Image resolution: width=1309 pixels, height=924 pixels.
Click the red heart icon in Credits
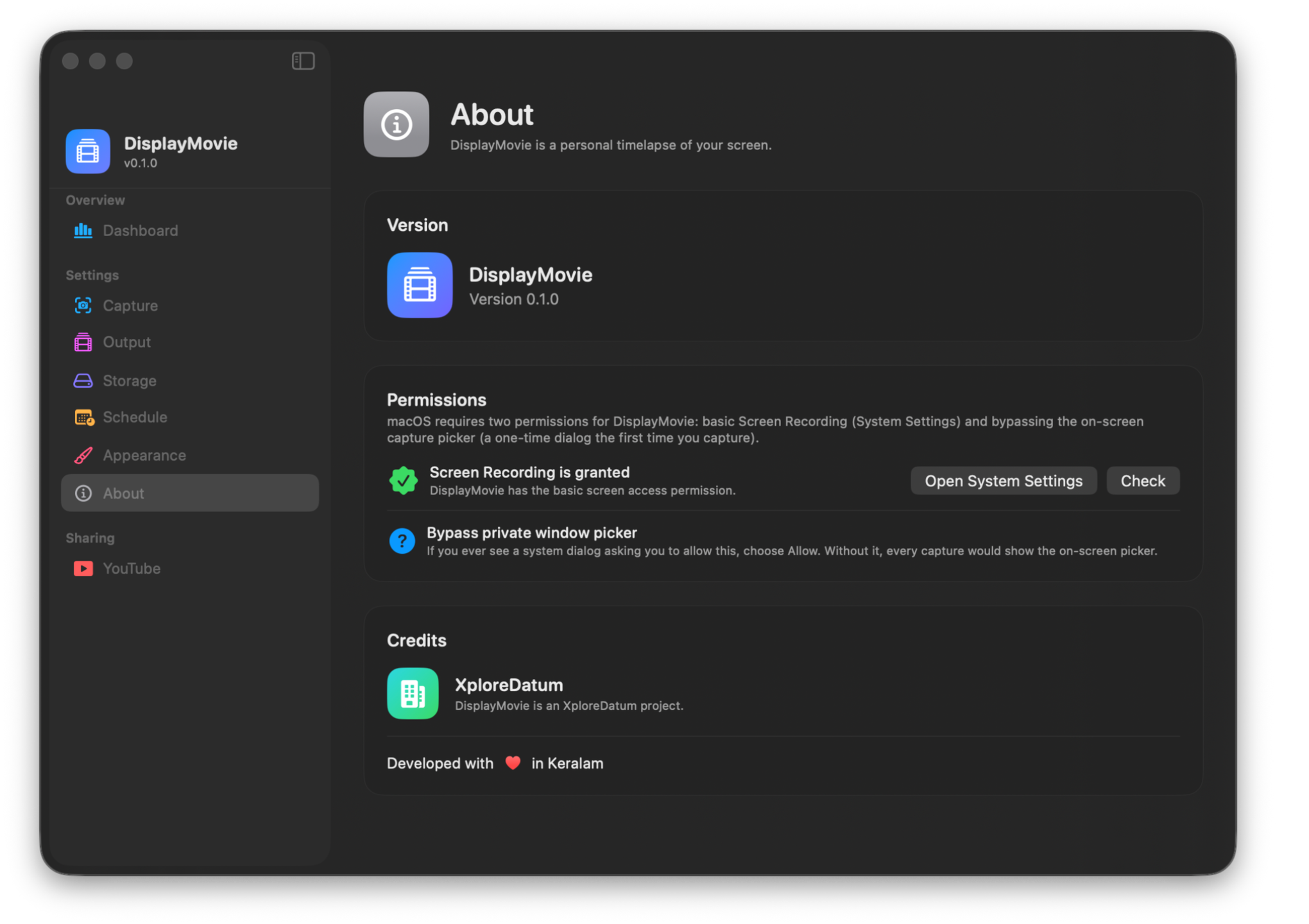coord(513,763)
